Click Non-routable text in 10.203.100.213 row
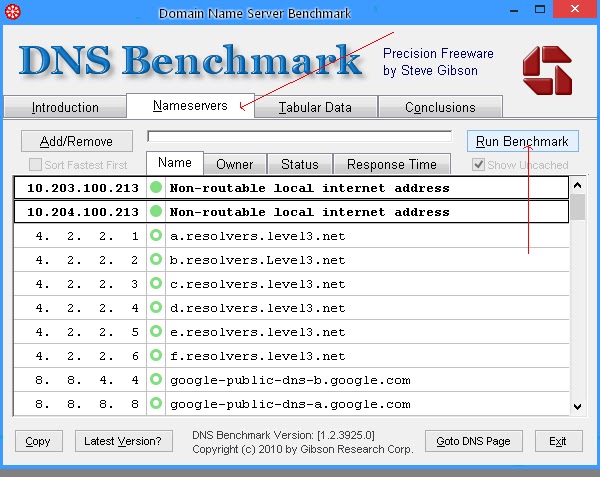600x477 pixels. (309, 188)
